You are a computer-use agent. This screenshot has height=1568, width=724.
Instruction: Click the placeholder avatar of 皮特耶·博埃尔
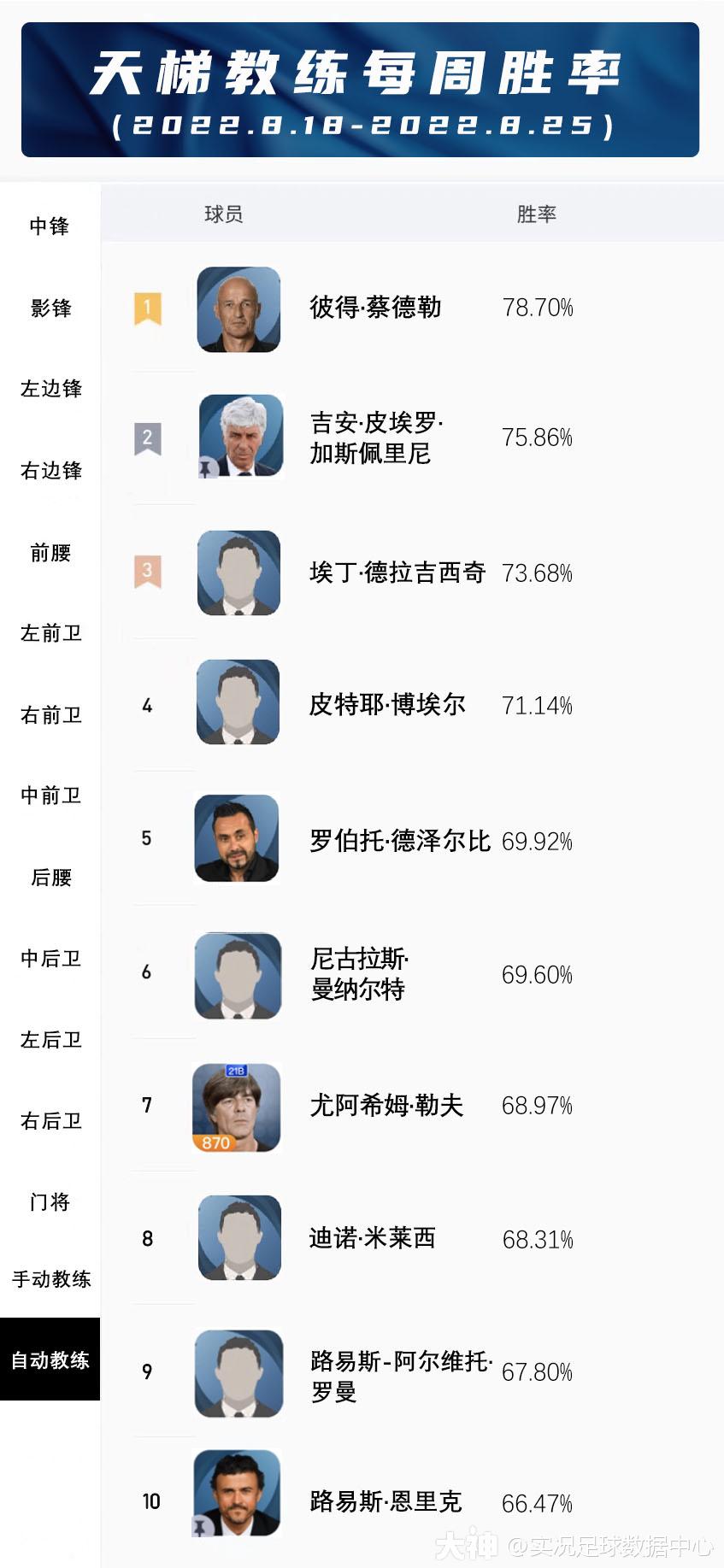238,702
